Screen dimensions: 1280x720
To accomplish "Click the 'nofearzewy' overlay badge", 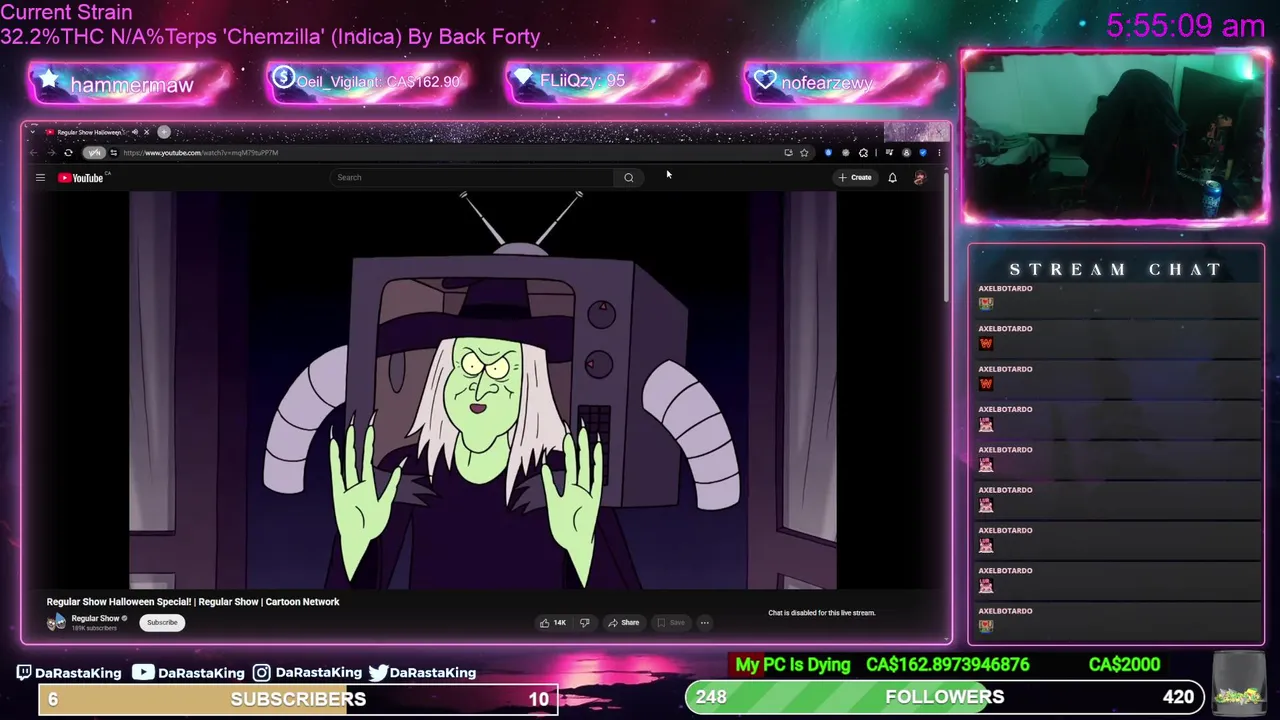I will click(846, 82).
